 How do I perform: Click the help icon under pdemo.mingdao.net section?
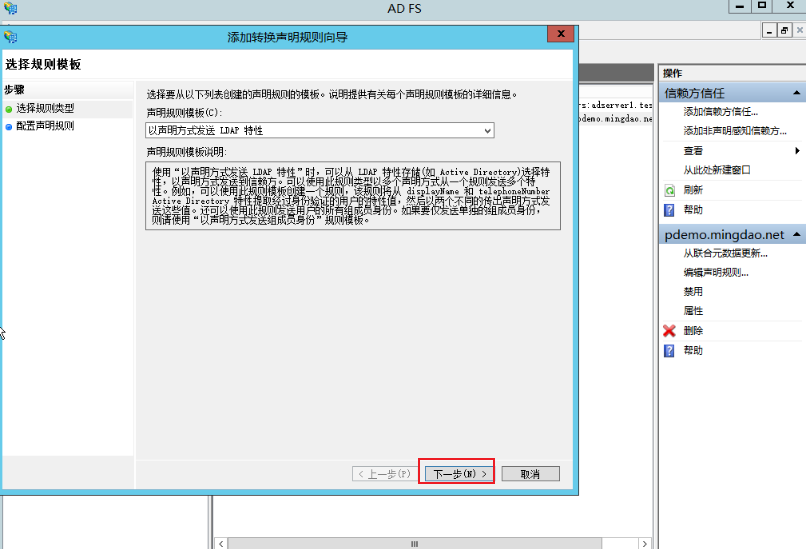pyautogui.click(x=669, y=351)
